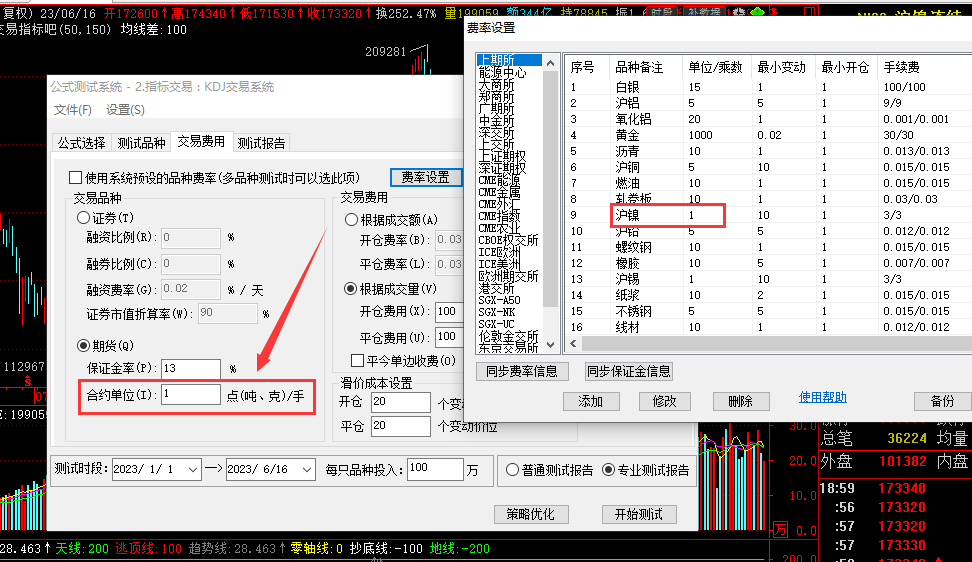Image resolution: width=972 pixels, height=562 pixels.
Task: Click the 保证金率(P) input field
Action: 191,369
